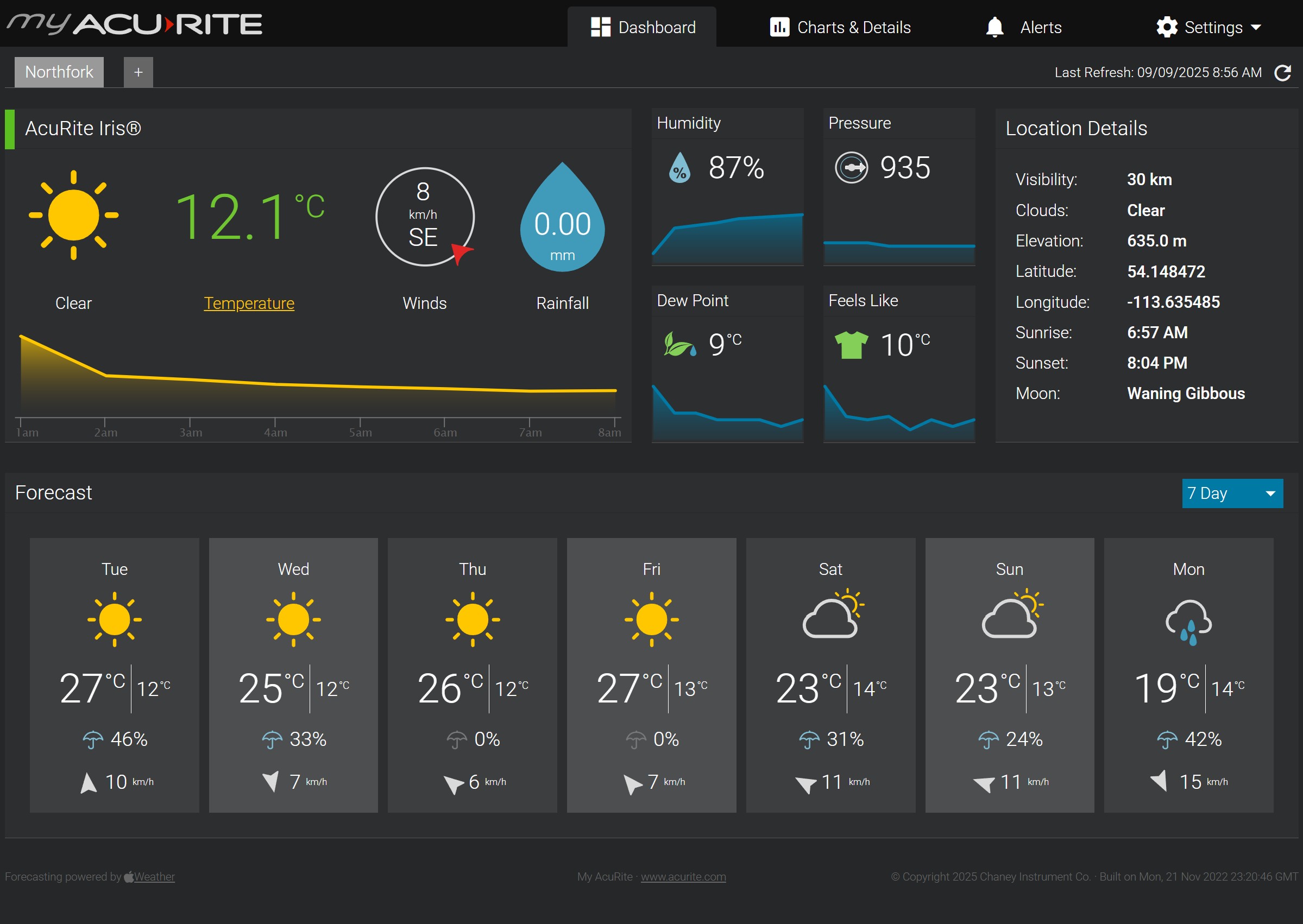This screenshot has width=1303, height=924.
Task: Open the 7 Day forecast dropdown
Action: 1232,493
